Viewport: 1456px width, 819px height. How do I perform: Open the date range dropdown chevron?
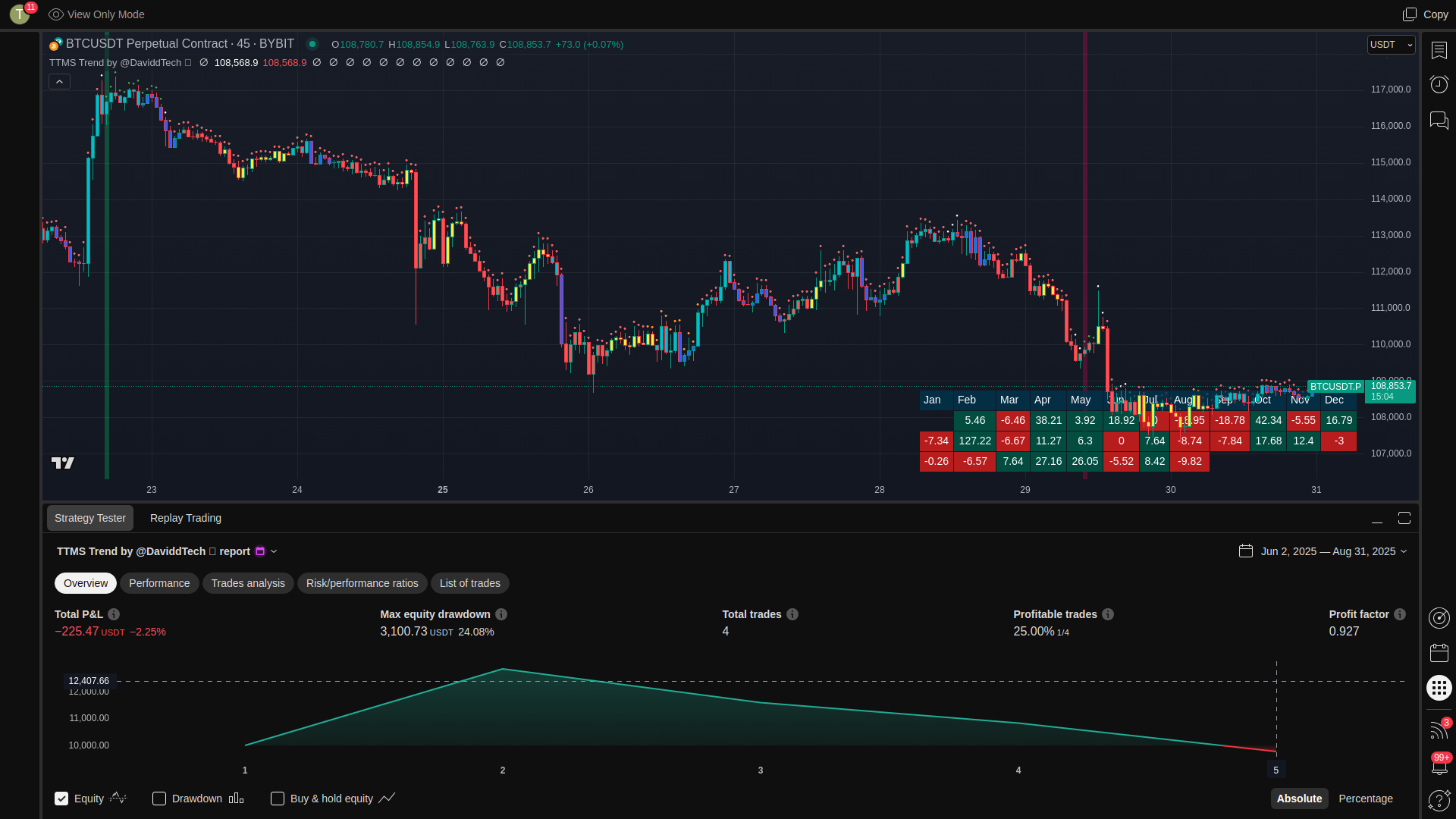pyautogui.click(x=1404, y=551)
